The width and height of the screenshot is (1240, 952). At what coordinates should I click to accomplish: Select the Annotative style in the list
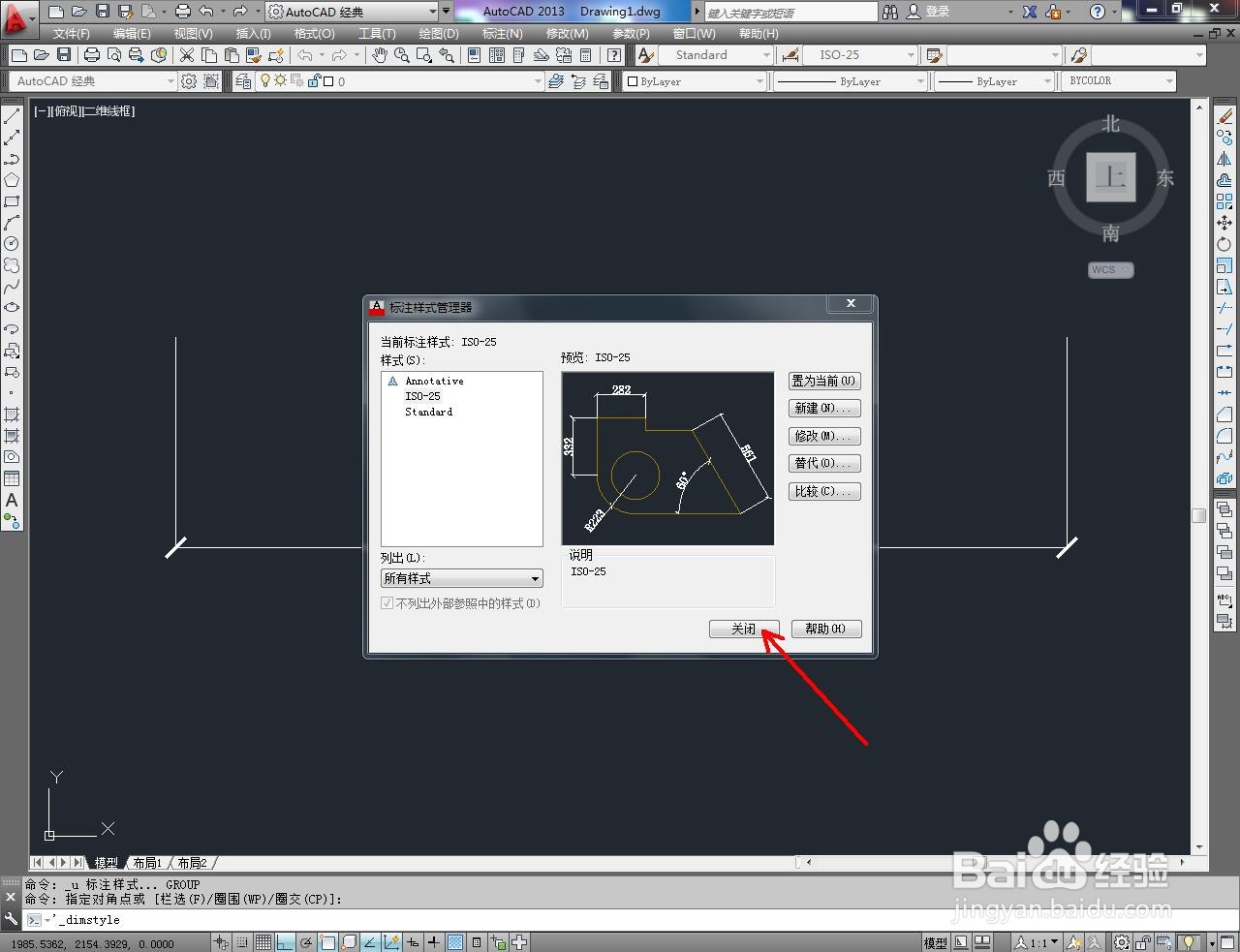[434, 381]
